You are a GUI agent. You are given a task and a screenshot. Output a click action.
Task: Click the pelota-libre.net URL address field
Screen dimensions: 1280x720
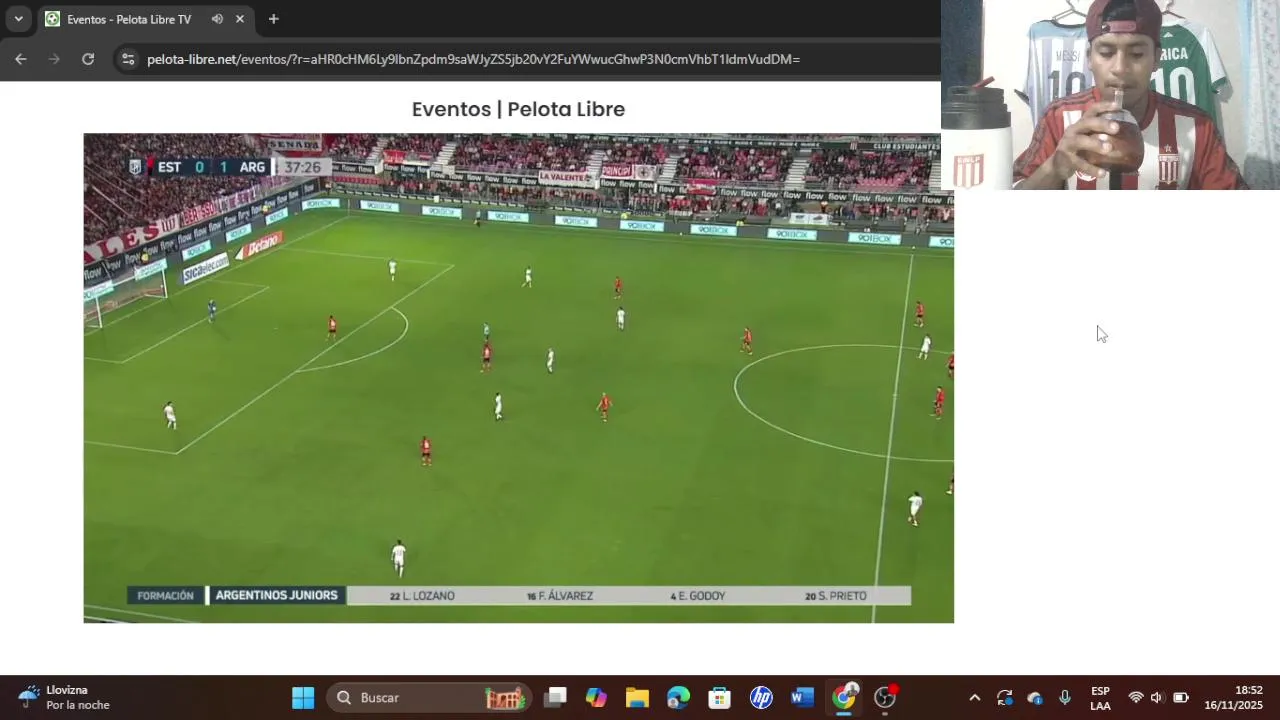coord(473,59)
